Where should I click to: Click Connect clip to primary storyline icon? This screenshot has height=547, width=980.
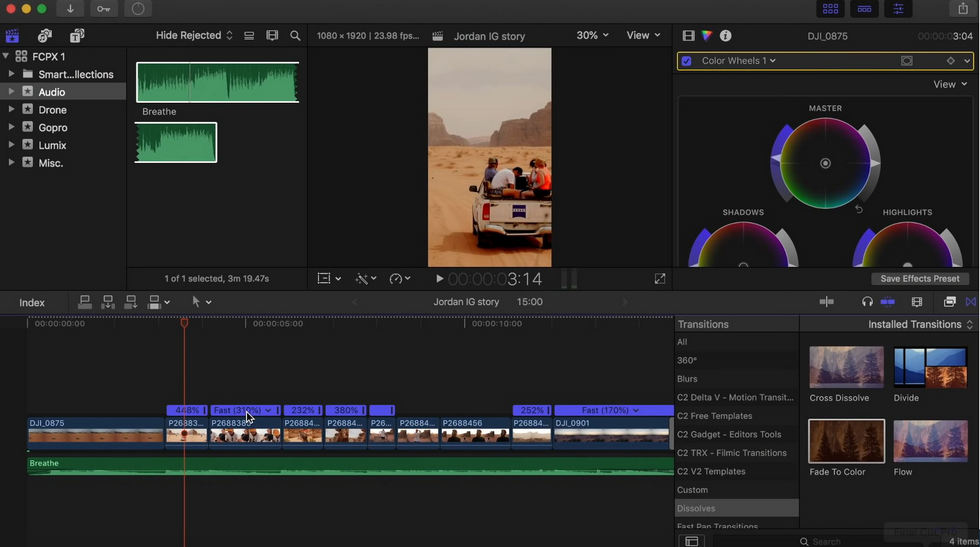pos(84,303)
